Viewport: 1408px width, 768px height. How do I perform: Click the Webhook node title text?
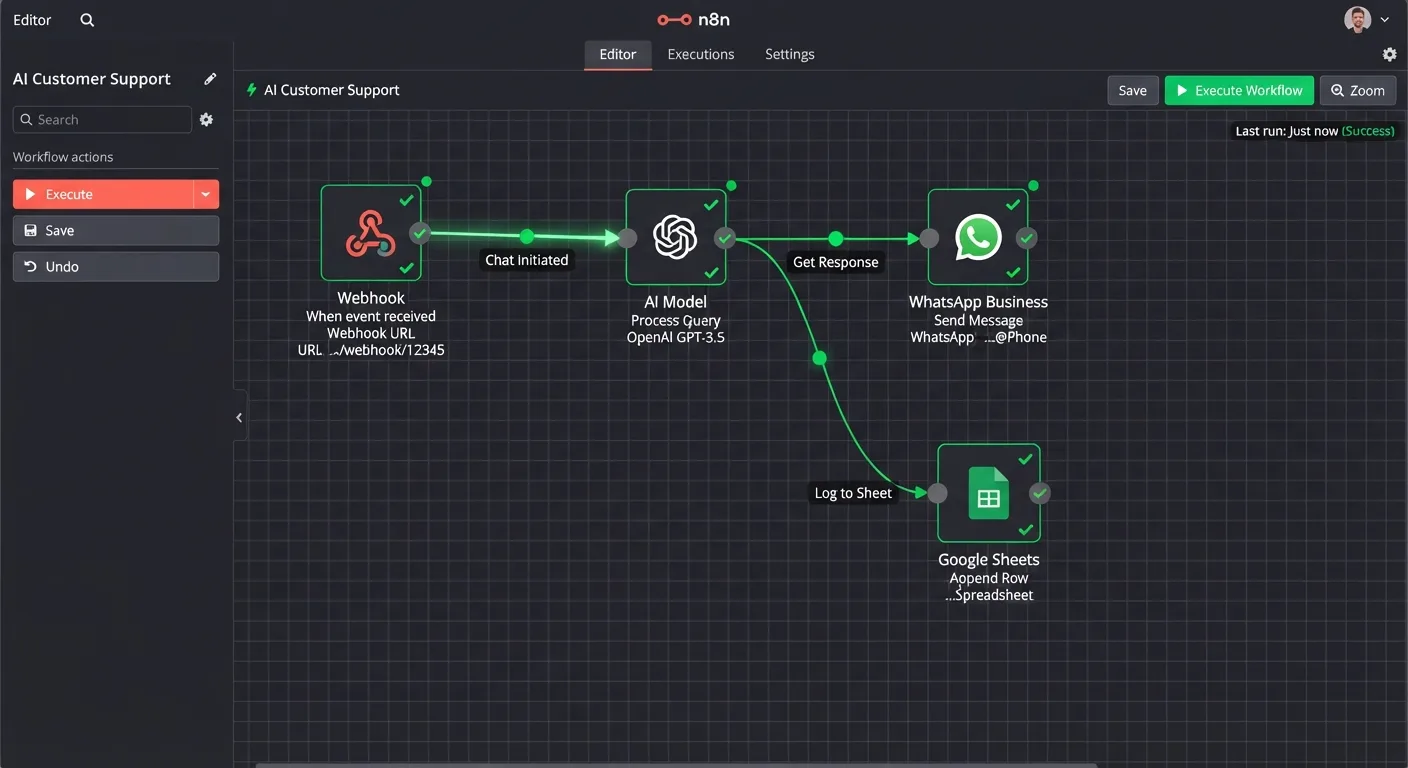(371, 298)
